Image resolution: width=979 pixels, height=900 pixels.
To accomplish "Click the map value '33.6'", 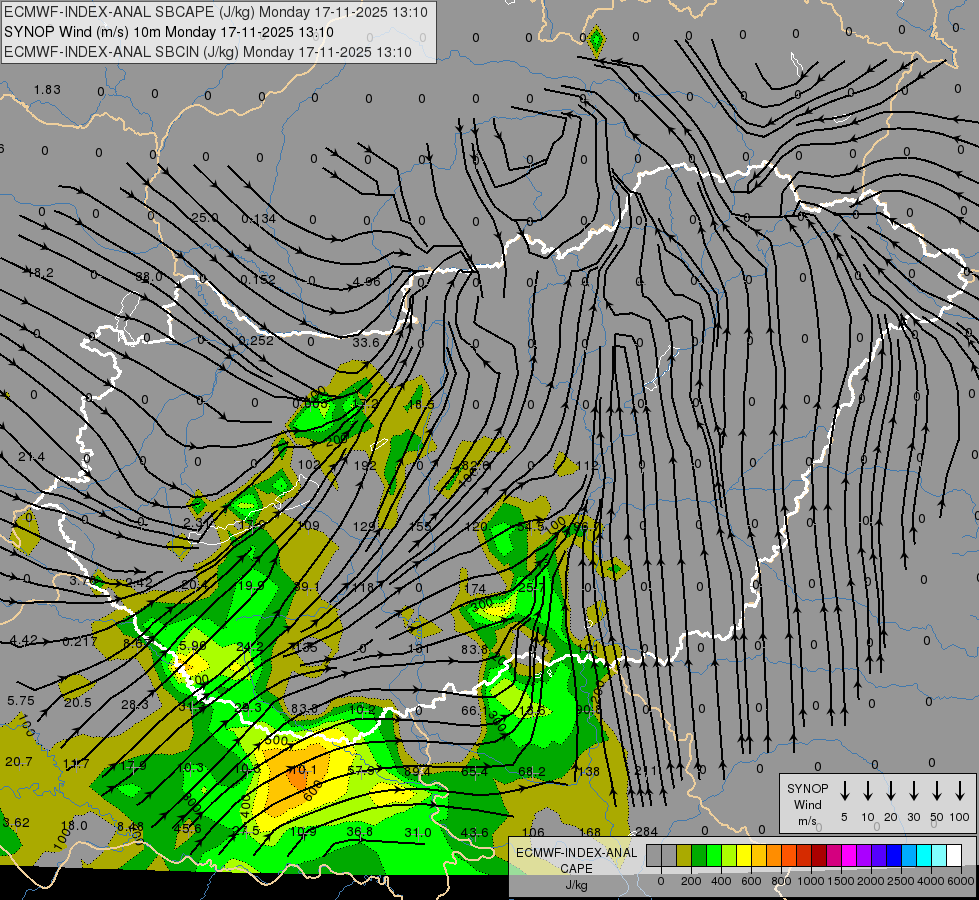I will point(365,342).
